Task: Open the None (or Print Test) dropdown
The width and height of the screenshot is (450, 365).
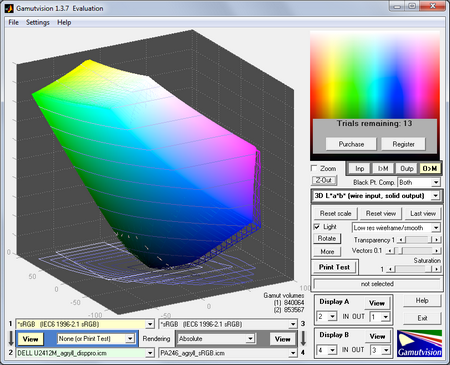Action: coord(96,339)
